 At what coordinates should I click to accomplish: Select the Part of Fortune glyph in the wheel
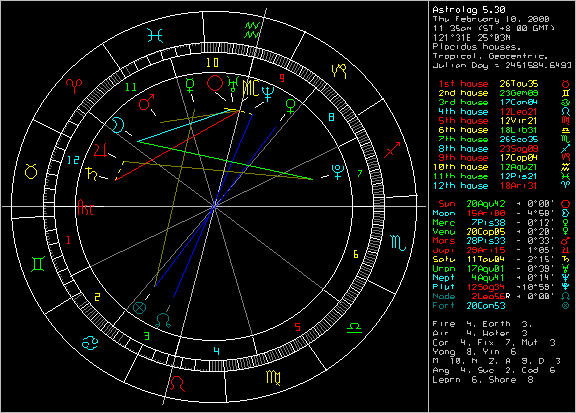tap(139, 308)
